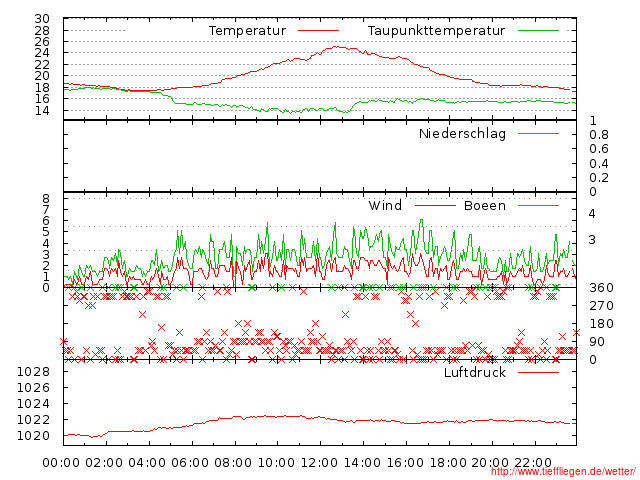Click the 1020 pressure axis label
This screenshot has width=640, height=480.
33,436
